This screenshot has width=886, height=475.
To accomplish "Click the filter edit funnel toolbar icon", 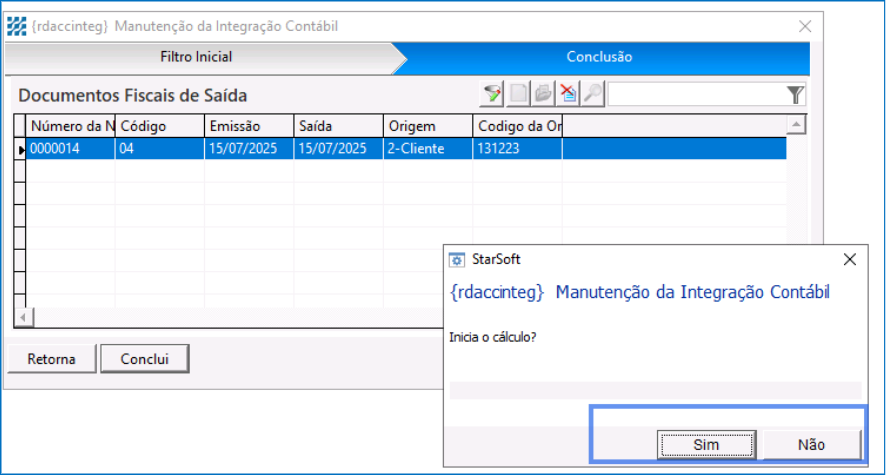I will click(x=492, y=94).
